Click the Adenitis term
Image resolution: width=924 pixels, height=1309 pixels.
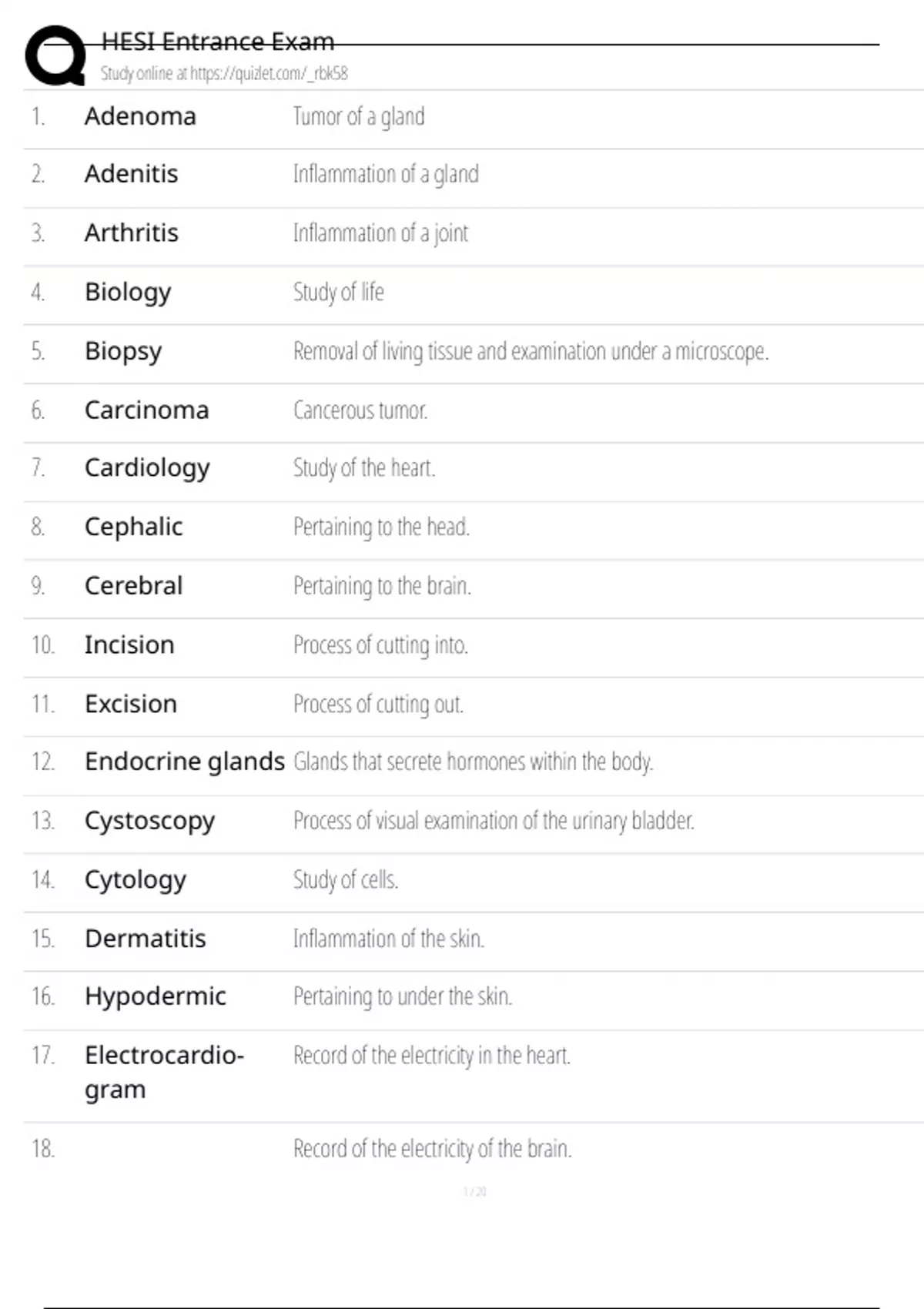point(131,174)
